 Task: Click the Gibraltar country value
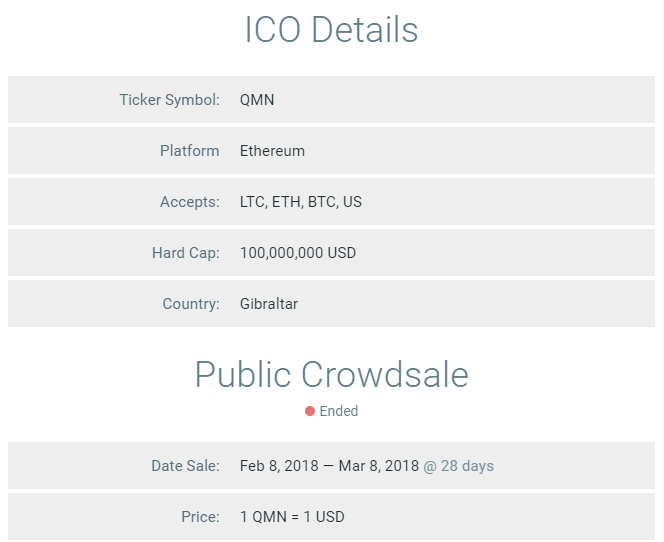tap(269, 304)
